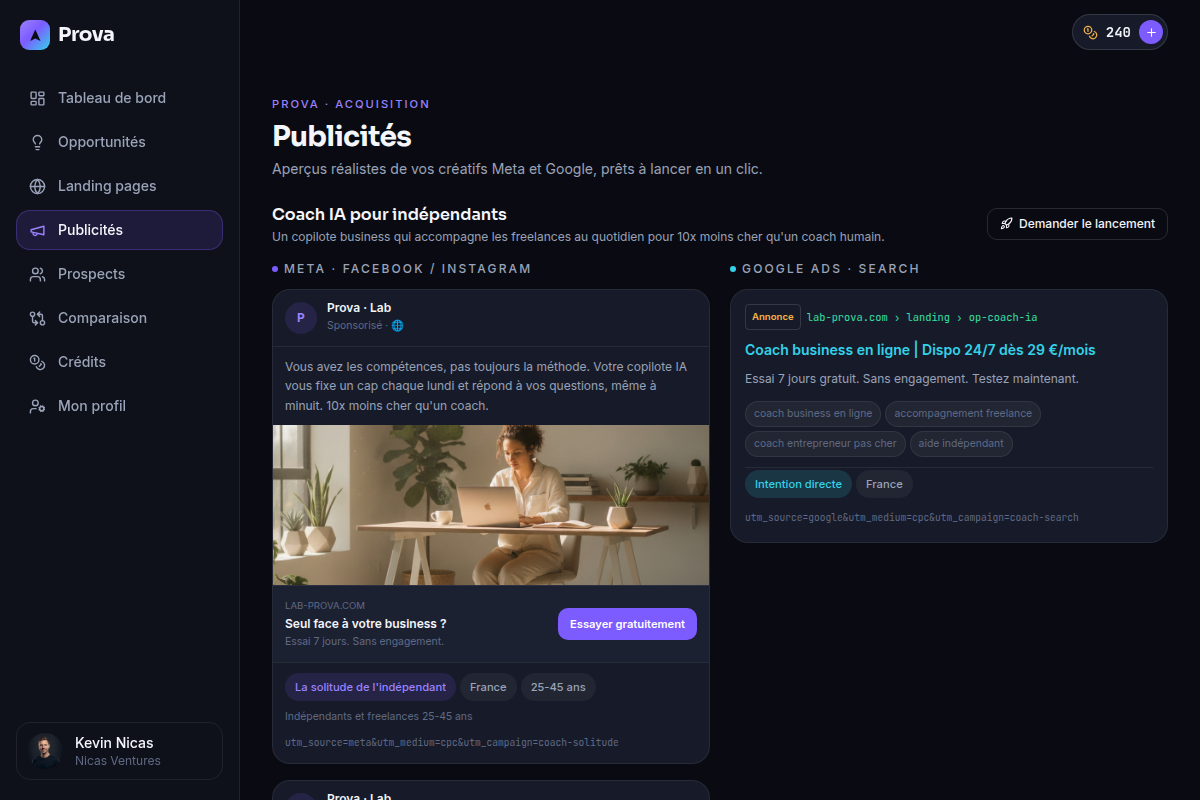Image resolution: width=1200 pixels, height=800 pixels.
Task: Open Kevin Nicas account card
Action: (119, 751)
